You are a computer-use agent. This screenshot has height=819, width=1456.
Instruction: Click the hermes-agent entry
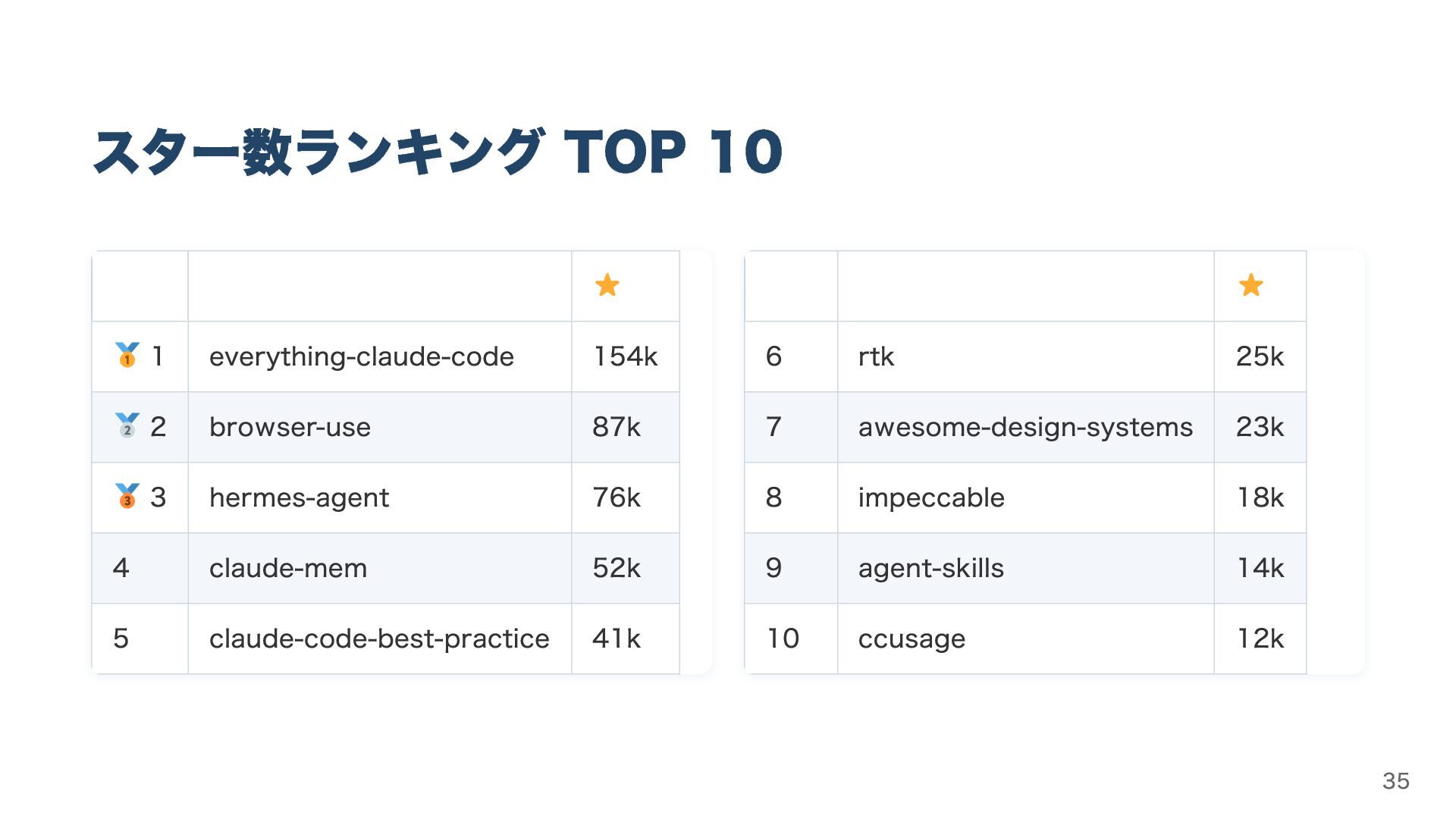[x=299, y=497]
